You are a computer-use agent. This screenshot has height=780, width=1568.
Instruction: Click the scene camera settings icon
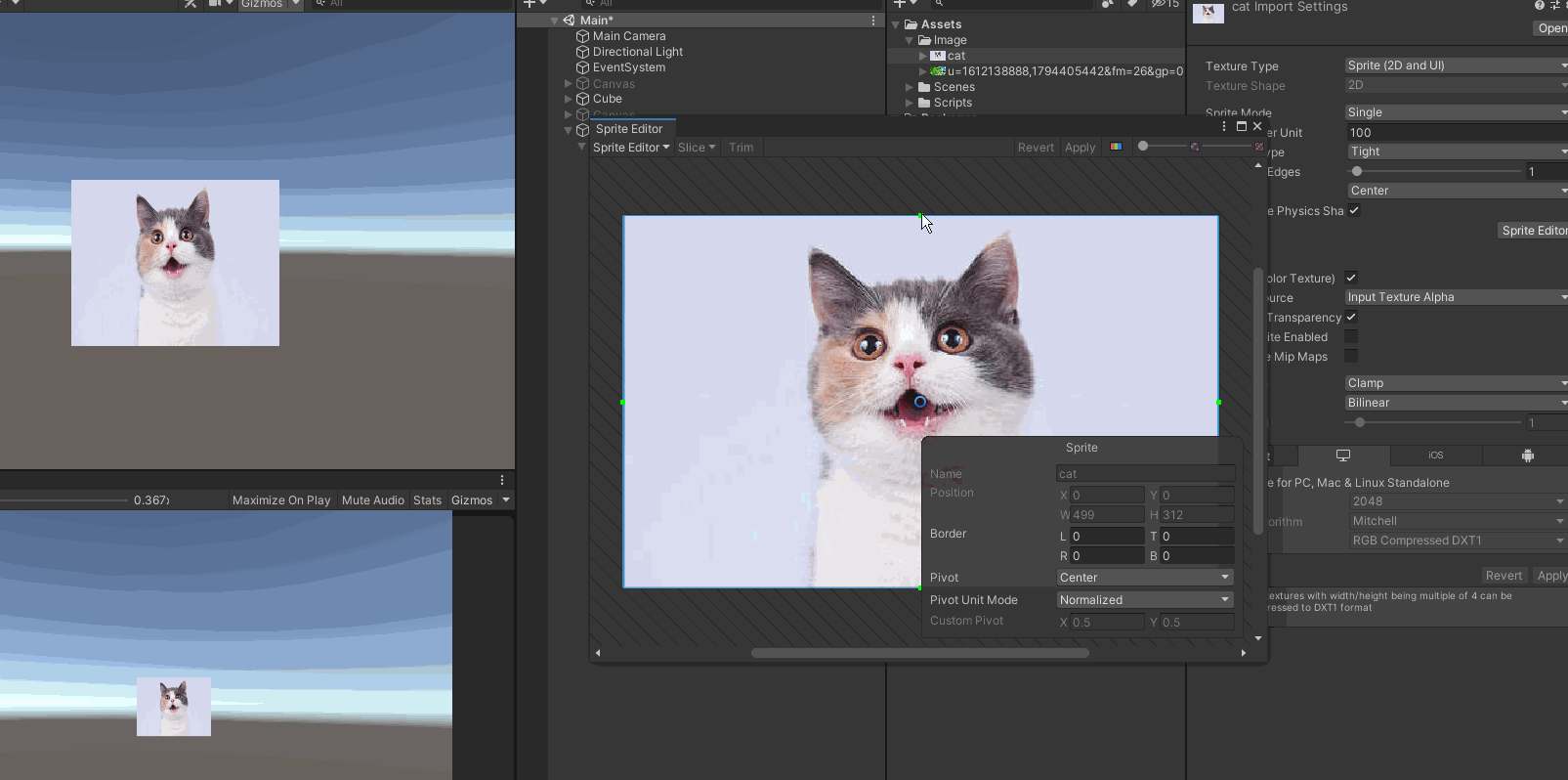215,4
